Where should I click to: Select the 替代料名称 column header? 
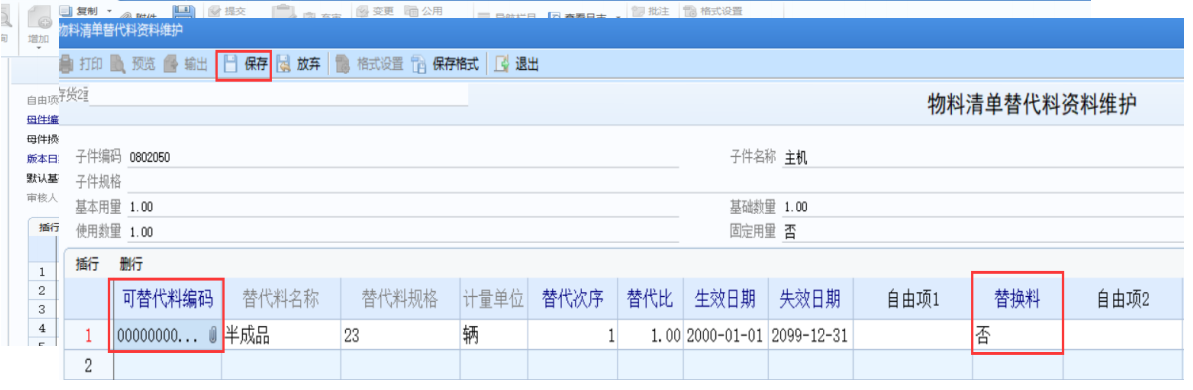point(281,300)
